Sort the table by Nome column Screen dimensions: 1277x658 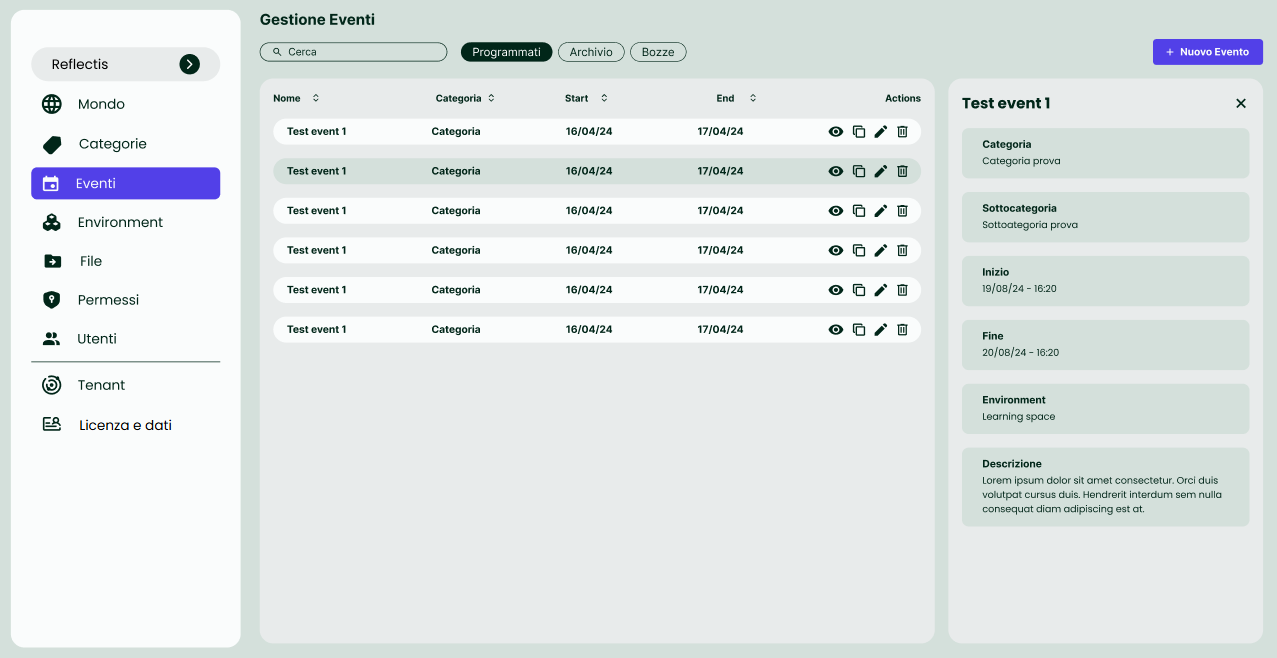coord(315,98)
